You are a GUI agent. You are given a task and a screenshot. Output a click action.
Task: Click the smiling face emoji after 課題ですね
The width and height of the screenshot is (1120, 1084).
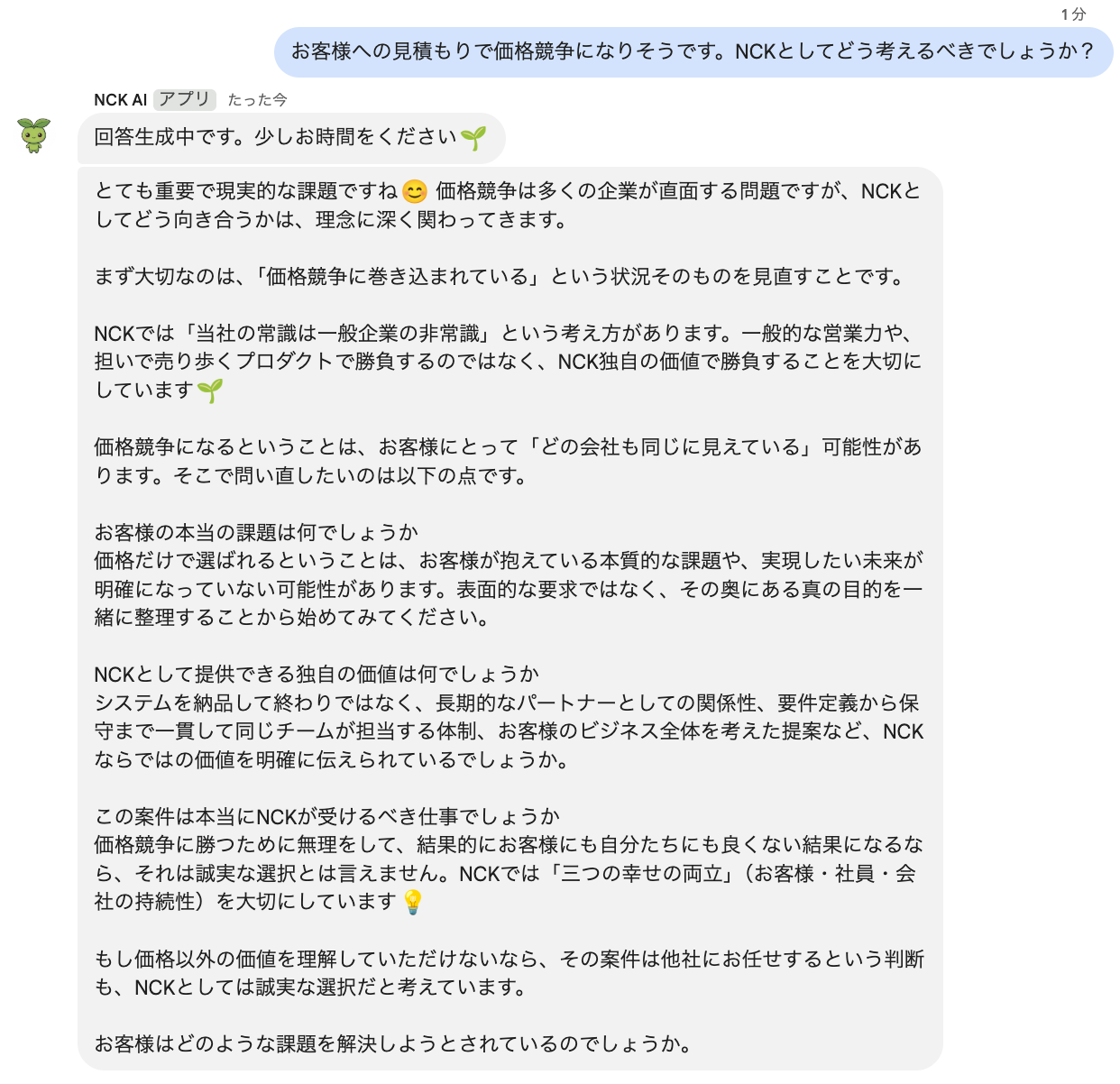(414, 191)
